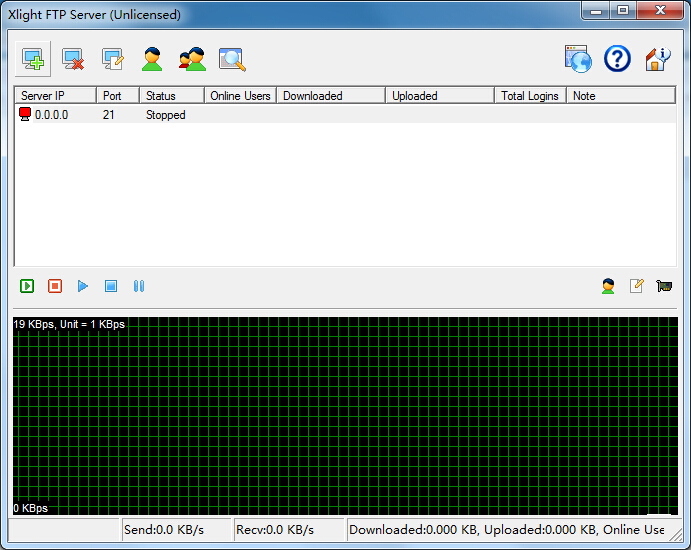The image size is (691, 550).
Task: Select the 0.0.0.0 server row
Action: coord(346,115)
